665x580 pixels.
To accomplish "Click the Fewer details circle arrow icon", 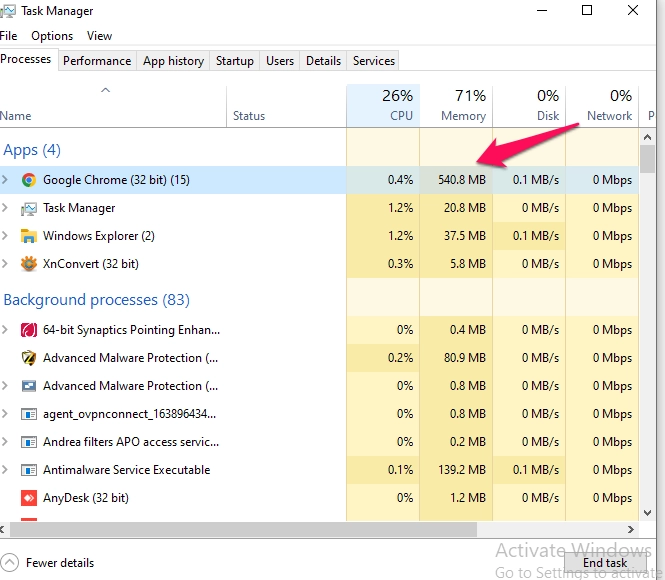I will click(x=10, y=563).
